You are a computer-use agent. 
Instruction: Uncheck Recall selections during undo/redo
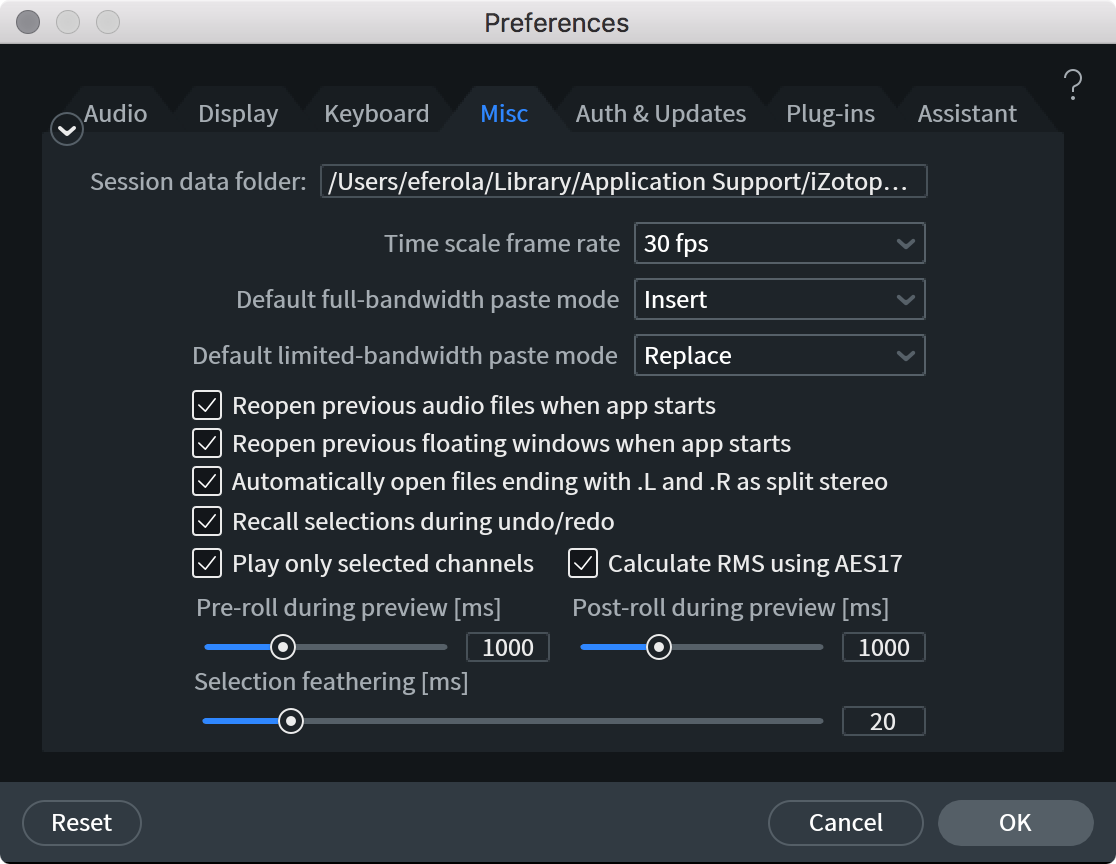click(x=207, y=521)
